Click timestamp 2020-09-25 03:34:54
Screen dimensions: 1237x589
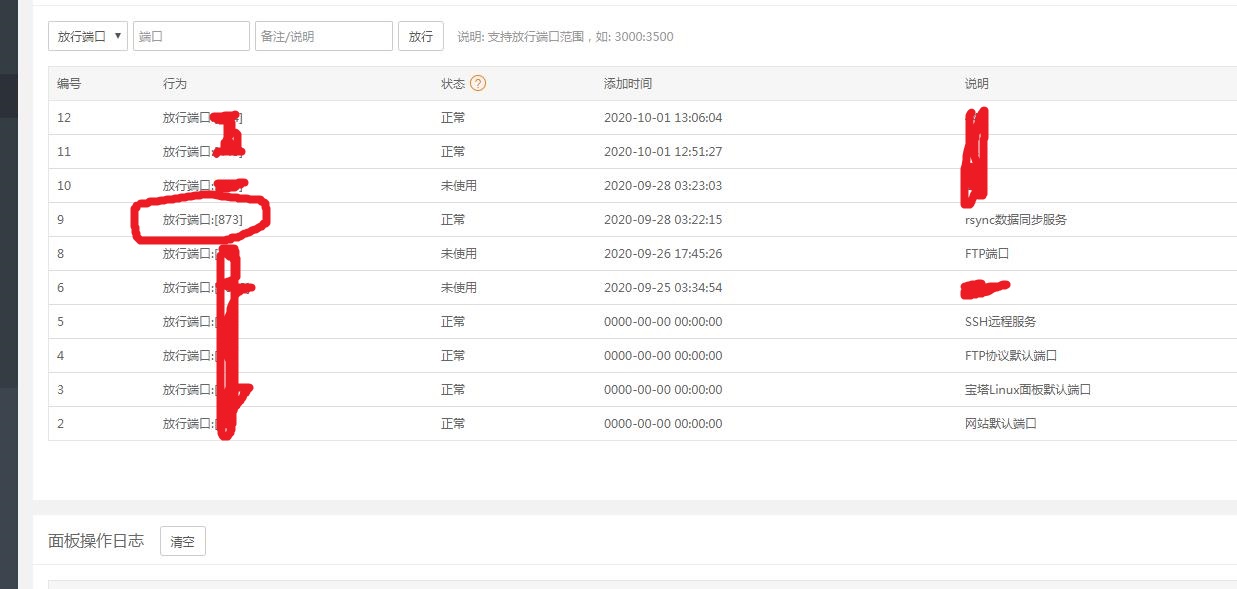tap(663, 287)
